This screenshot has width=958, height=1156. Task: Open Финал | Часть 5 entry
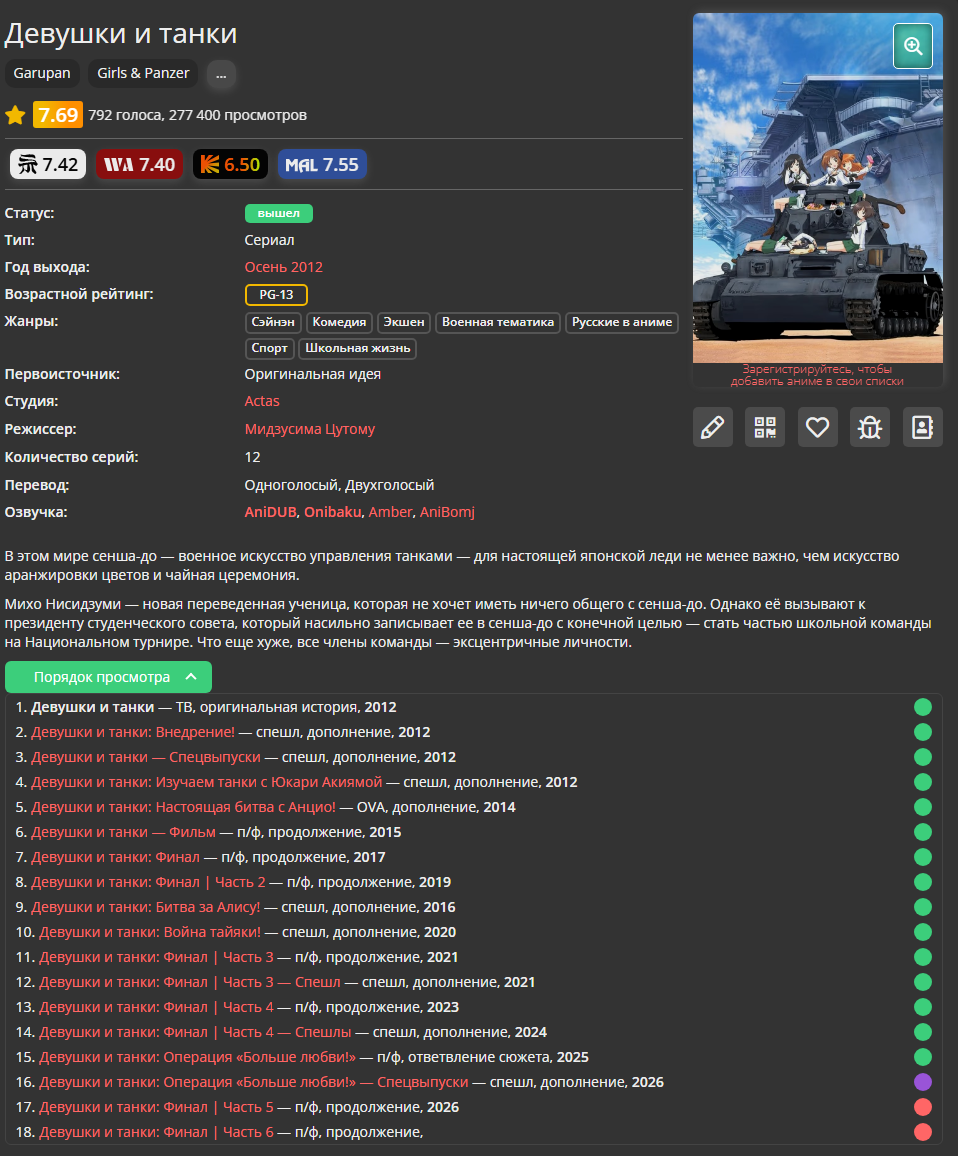(156, 1107)
